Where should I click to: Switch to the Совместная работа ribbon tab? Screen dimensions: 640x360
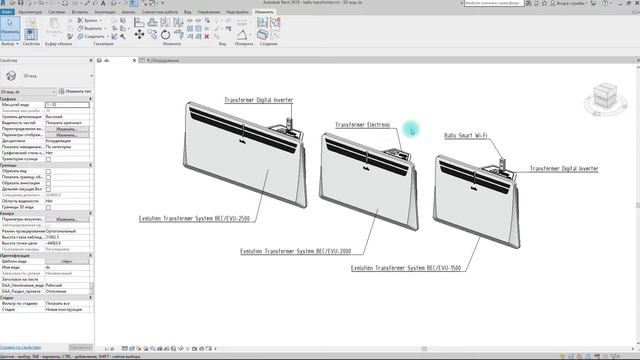pyautogui.click(x=160, y=12)
